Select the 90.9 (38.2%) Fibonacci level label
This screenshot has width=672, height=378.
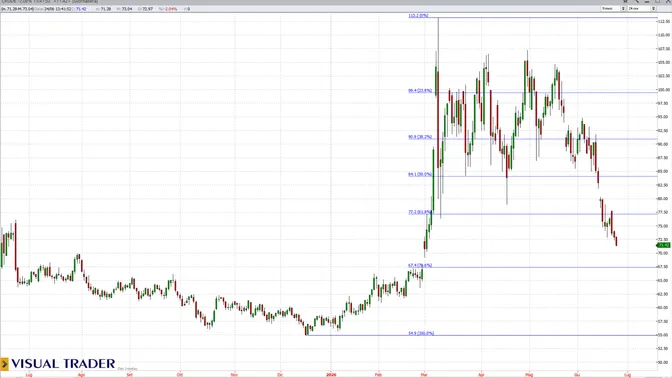point(420,137)
